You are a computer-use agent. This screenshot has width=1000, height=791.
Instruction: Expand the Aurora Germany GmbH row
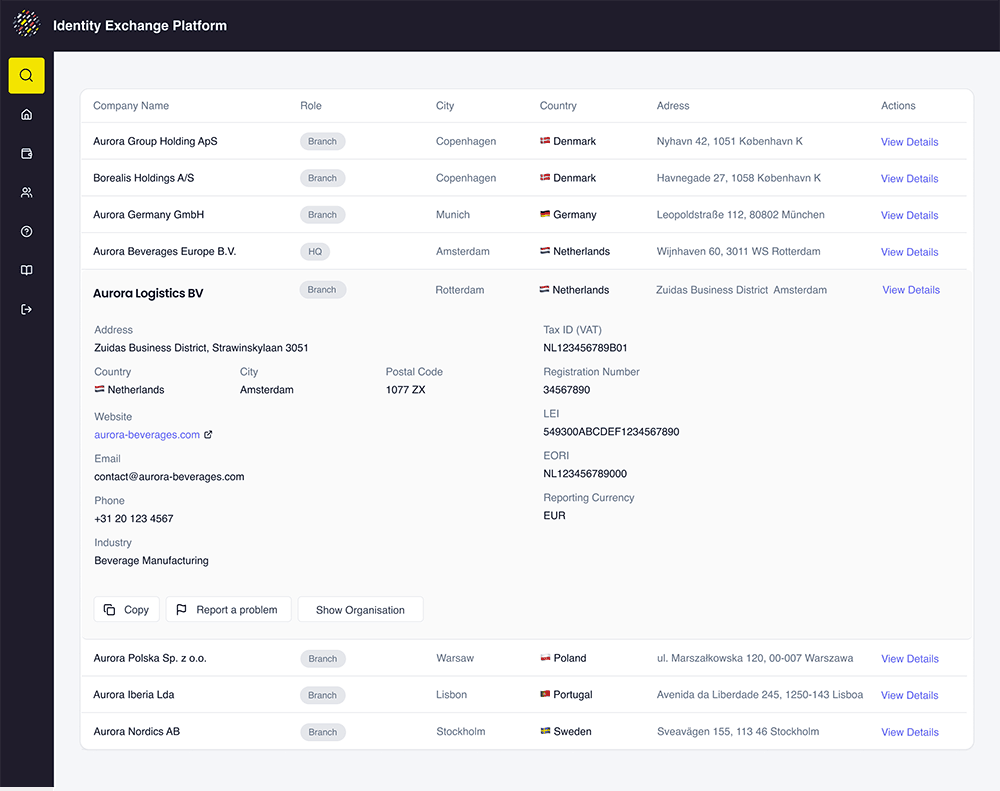point(147,214)
